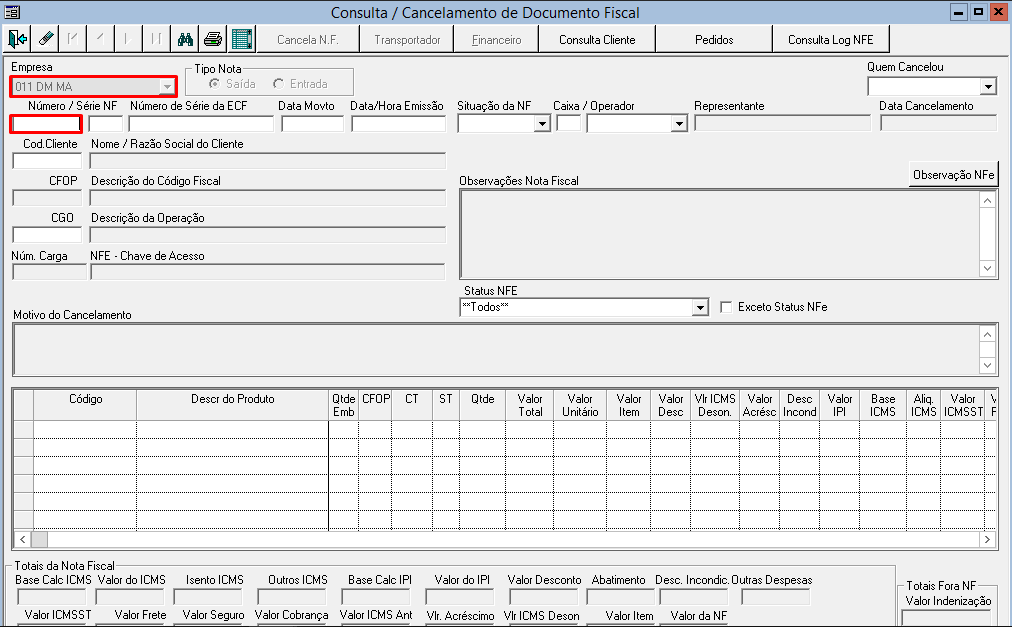Click the green list grid icon
Screen dimensions: 1012x627
241,39
